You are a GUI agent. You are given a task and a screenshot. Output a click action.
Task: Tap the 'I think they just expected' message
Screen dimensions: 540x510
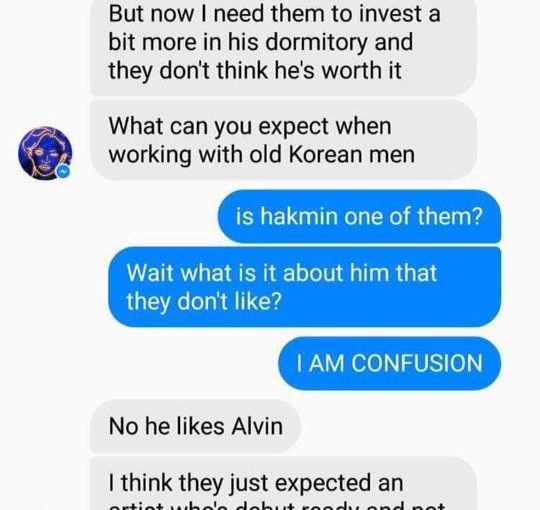(283, 483)
